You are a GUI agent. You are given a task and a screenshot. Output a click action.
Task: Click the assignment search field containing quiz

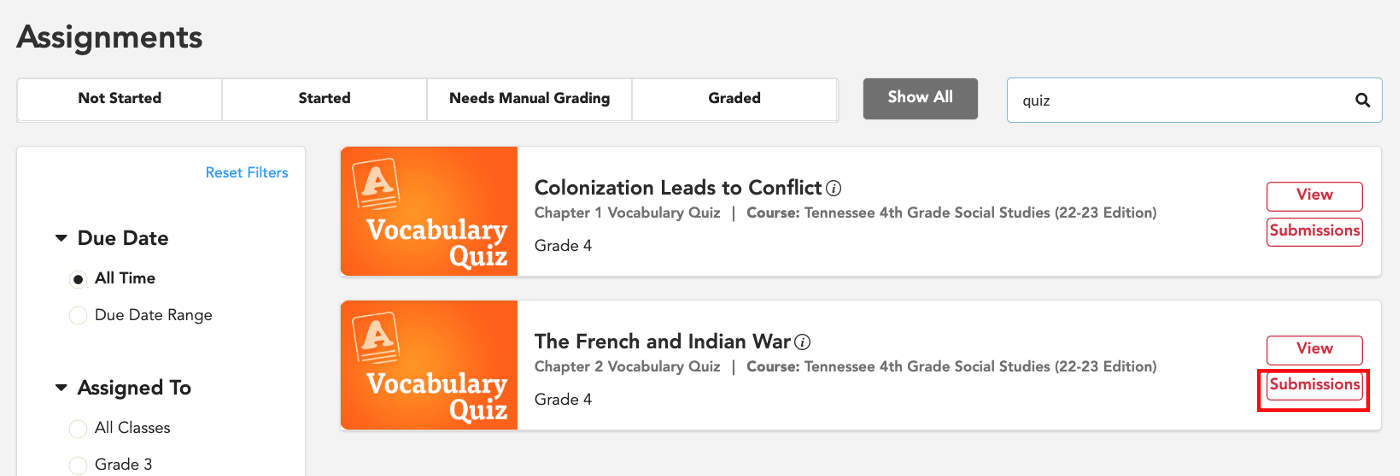[x=1180, y=100]
